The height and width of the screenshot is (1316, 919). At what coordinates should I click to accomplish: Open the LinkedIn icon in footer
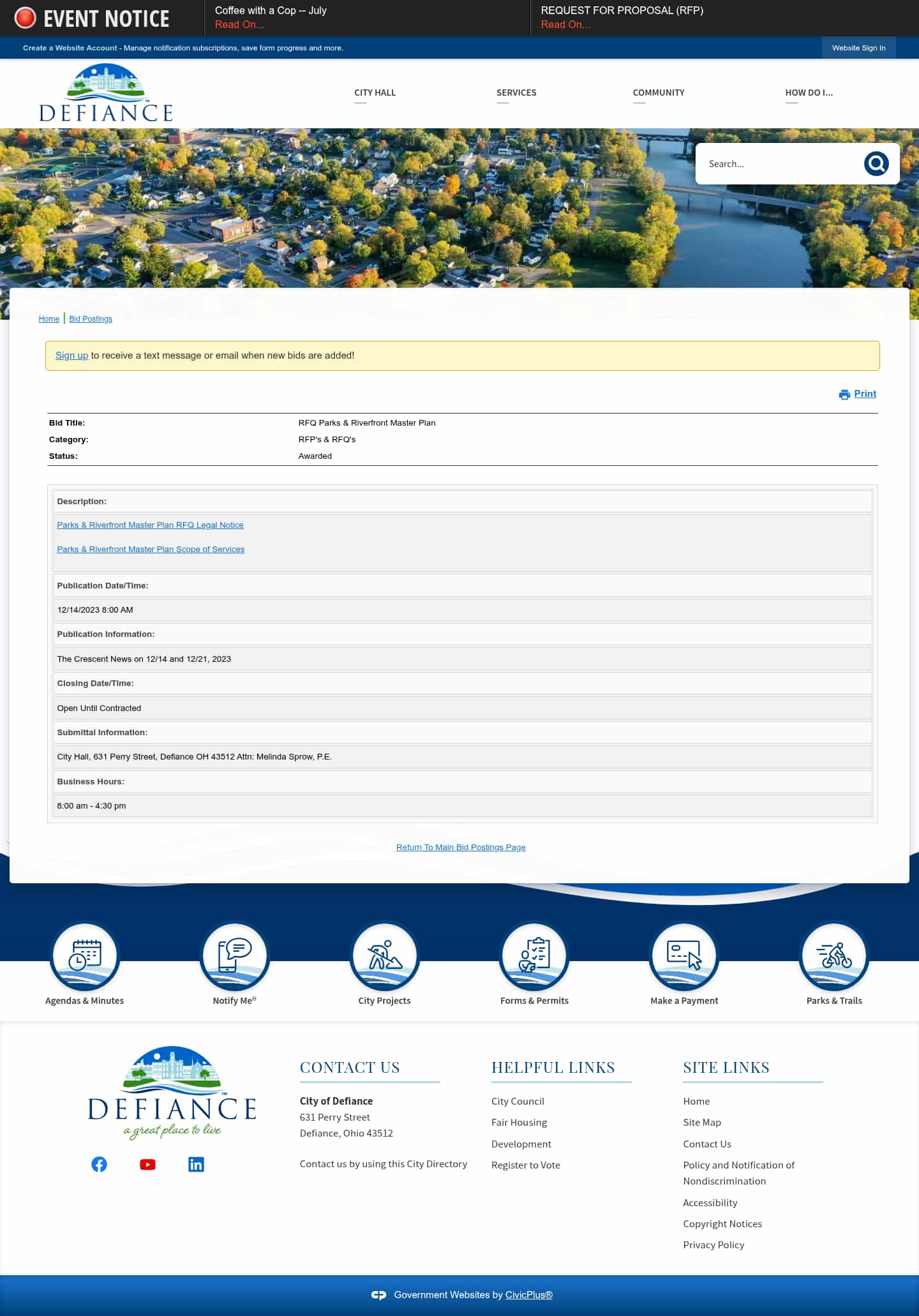coord(196,1164)
